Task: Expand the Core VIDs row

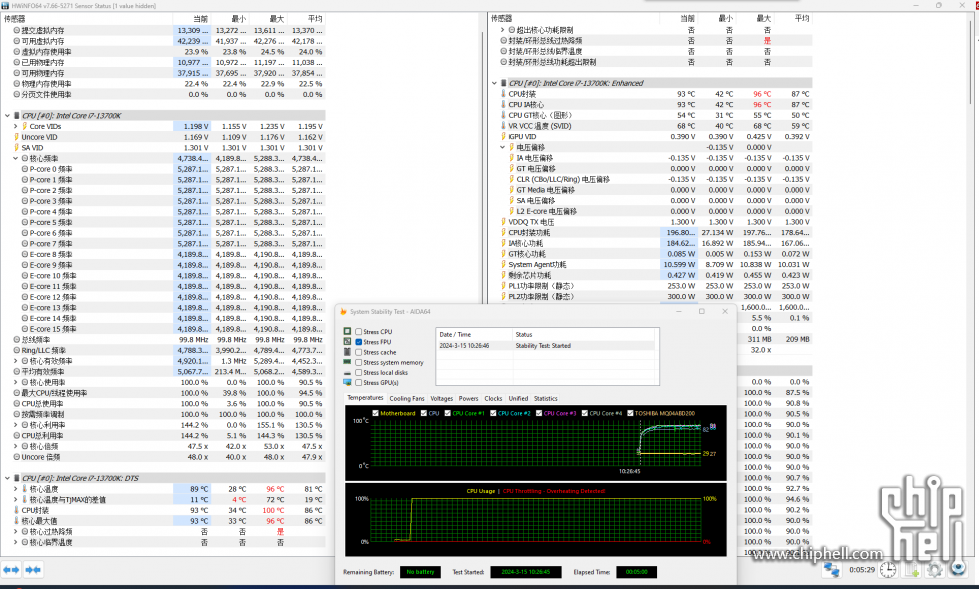Action: coord(16,126)
